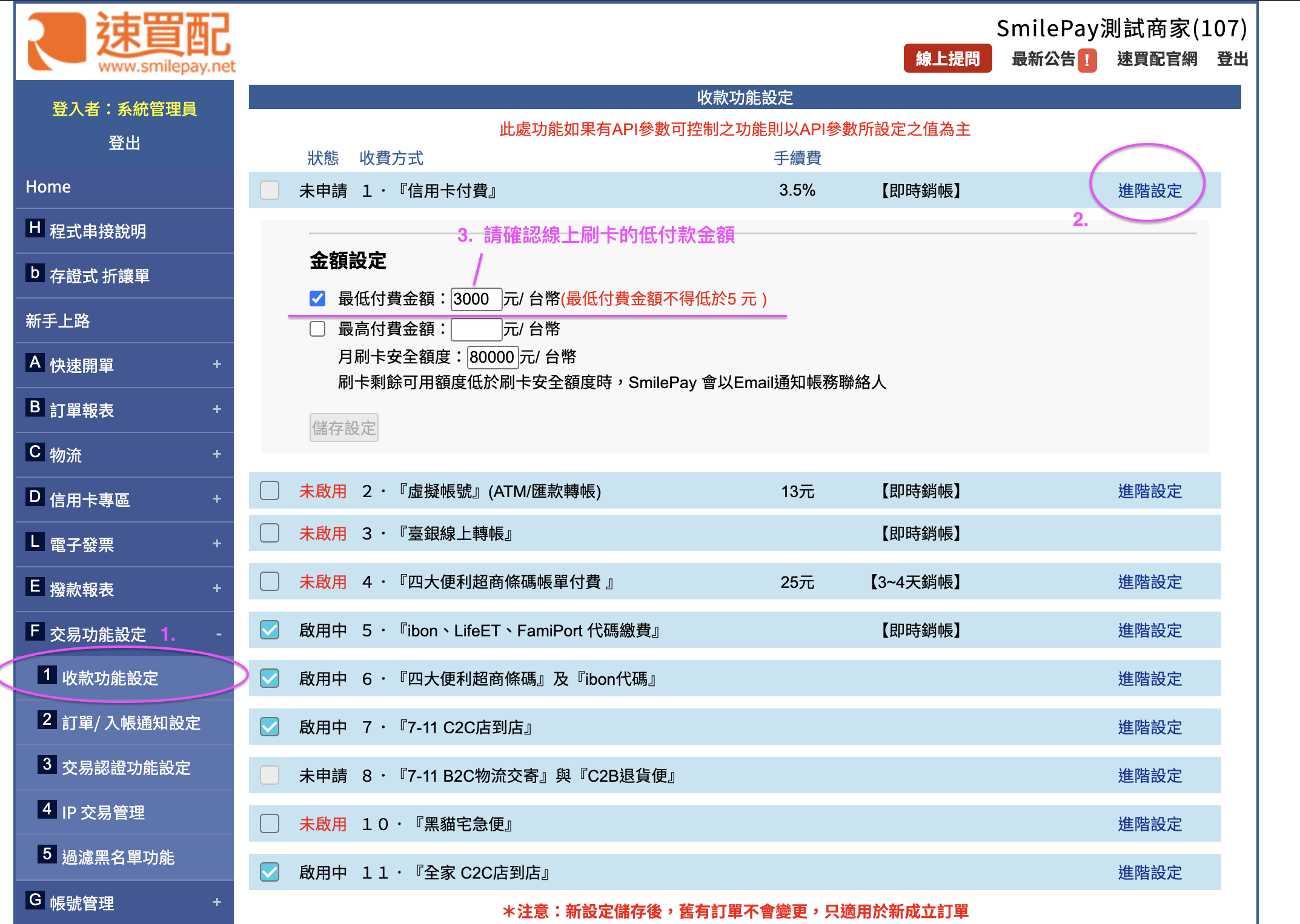Check the 虛擬帳號 ATM payment method checkbox
The width and height of the screenshot is (1300, 924).
click(270, 491)
